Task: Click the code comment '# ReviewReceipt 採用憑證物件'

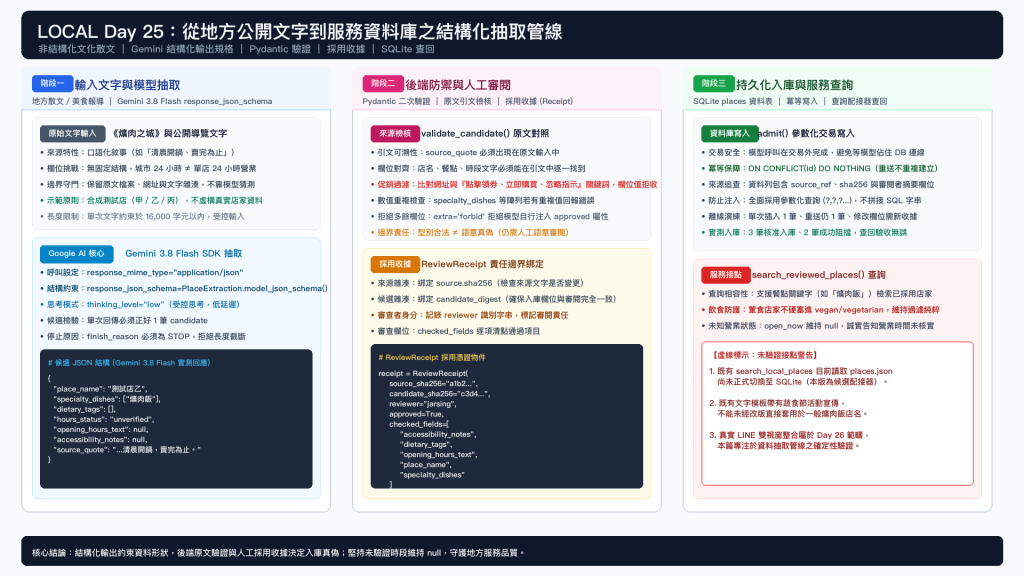Action: (x=432, y=358)
